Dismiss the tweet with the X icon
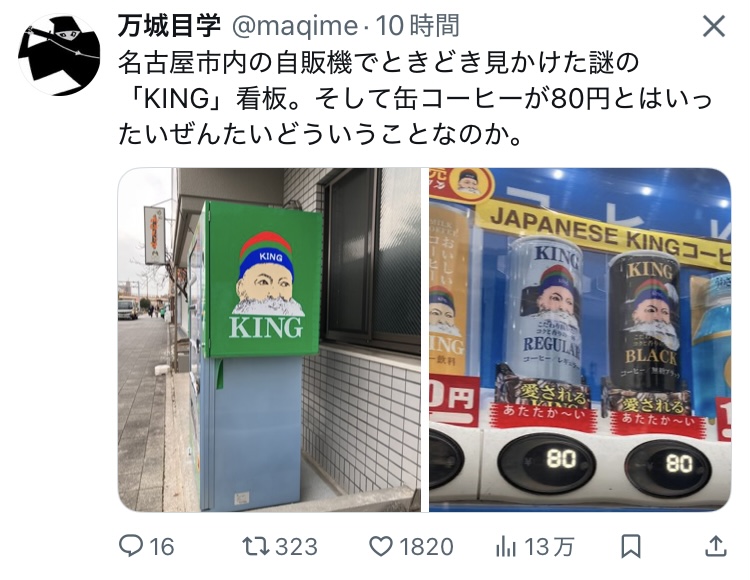Screen dimensions: 750x580 [714, 26]
